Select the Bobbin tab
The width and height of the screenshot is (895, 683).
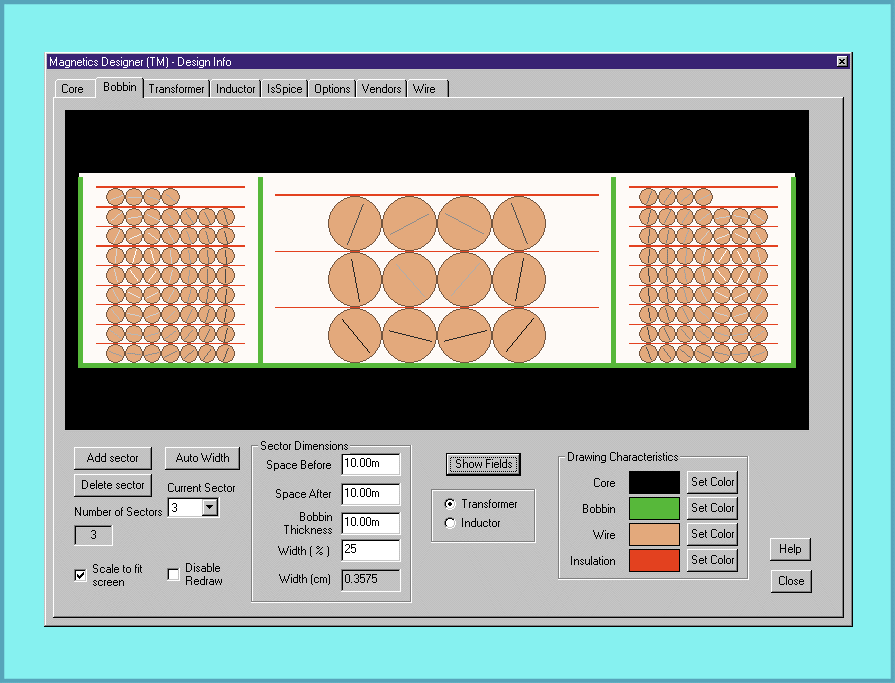[120, 87]
